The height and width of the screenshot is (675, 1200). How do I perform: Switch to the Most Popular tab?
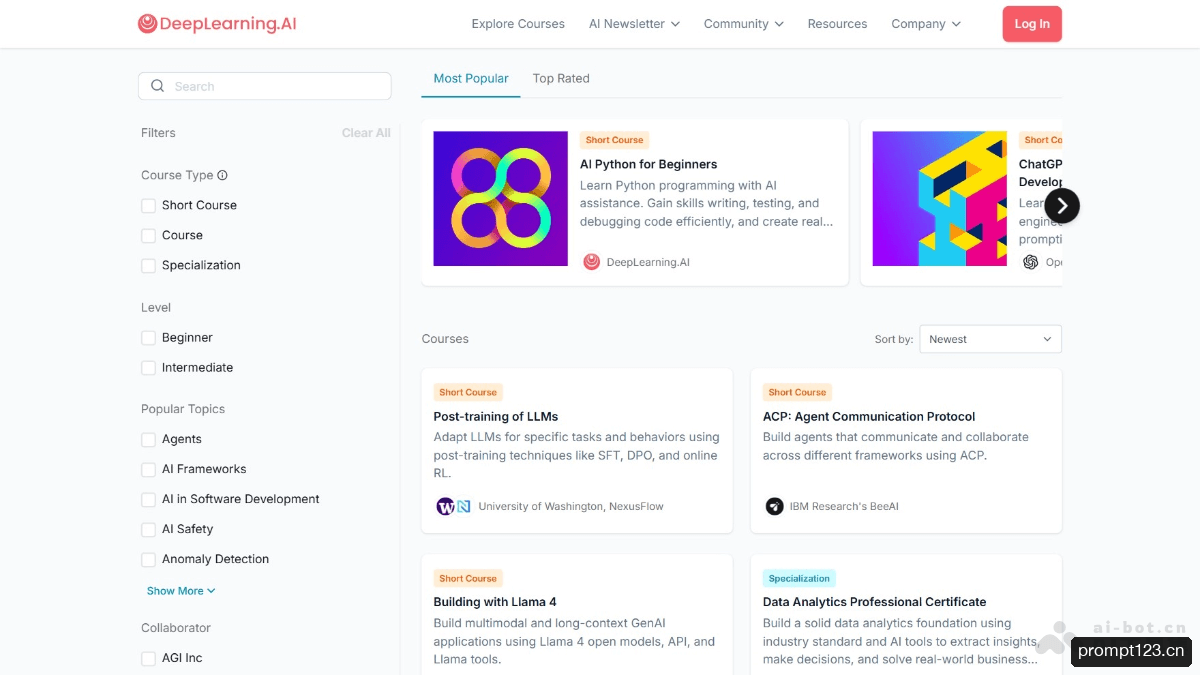(x=471, y=78)
